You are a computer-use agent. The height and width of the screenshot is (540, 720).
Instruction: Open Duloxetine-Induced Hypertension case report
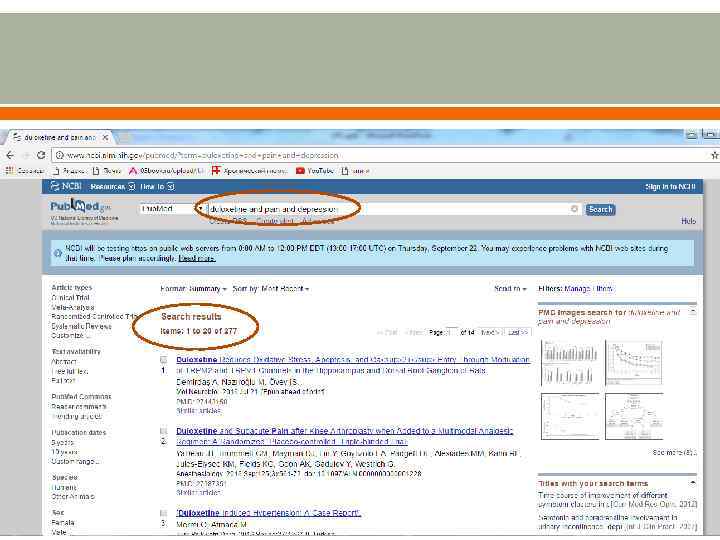coord(269,513)
